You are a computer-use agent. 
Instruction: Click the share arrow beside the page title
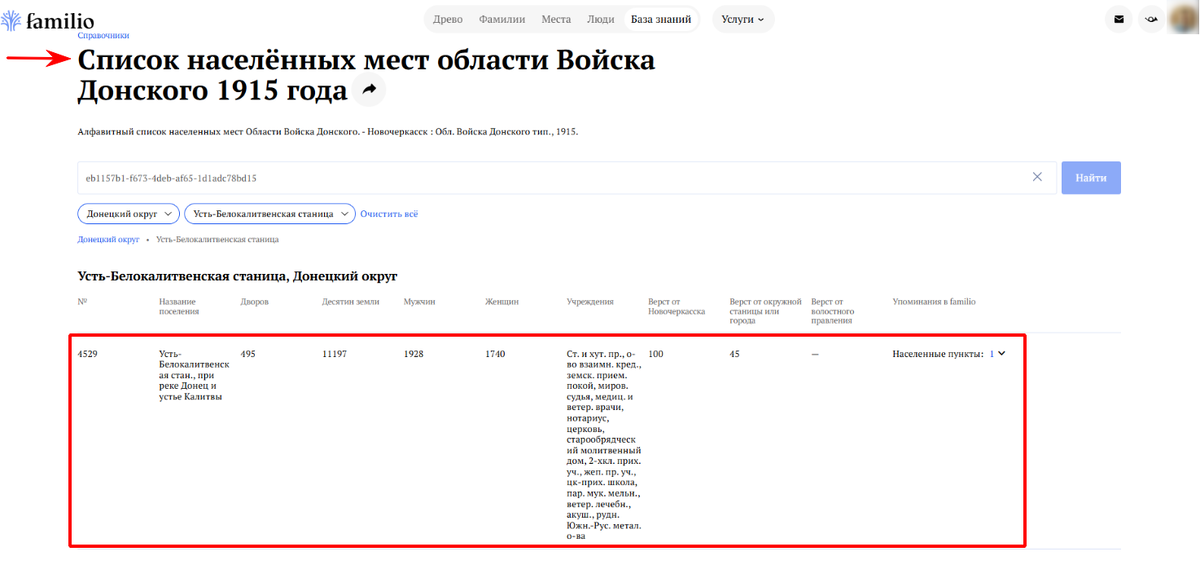[368, 90]
